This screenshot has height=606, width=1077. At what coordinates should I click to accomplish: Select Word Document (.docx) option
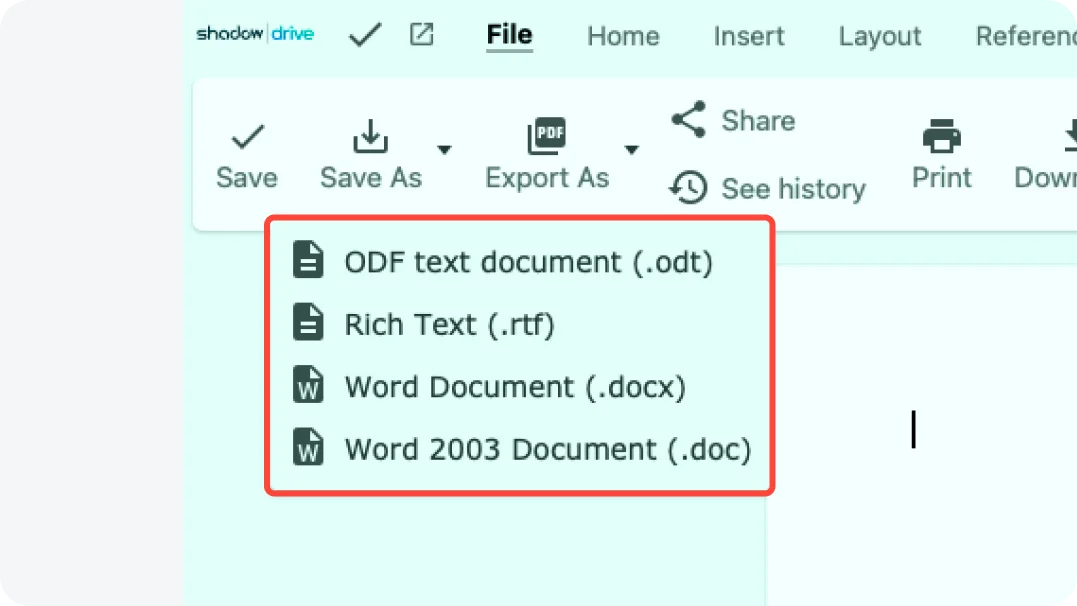coord(514,387)
